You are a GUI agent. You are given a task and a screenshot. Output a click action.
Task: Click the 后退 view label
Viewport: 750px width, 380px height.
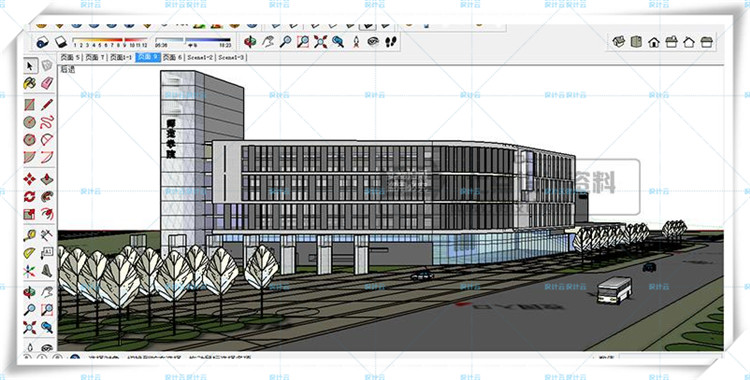pyautogui.click(x=67, y=69)
